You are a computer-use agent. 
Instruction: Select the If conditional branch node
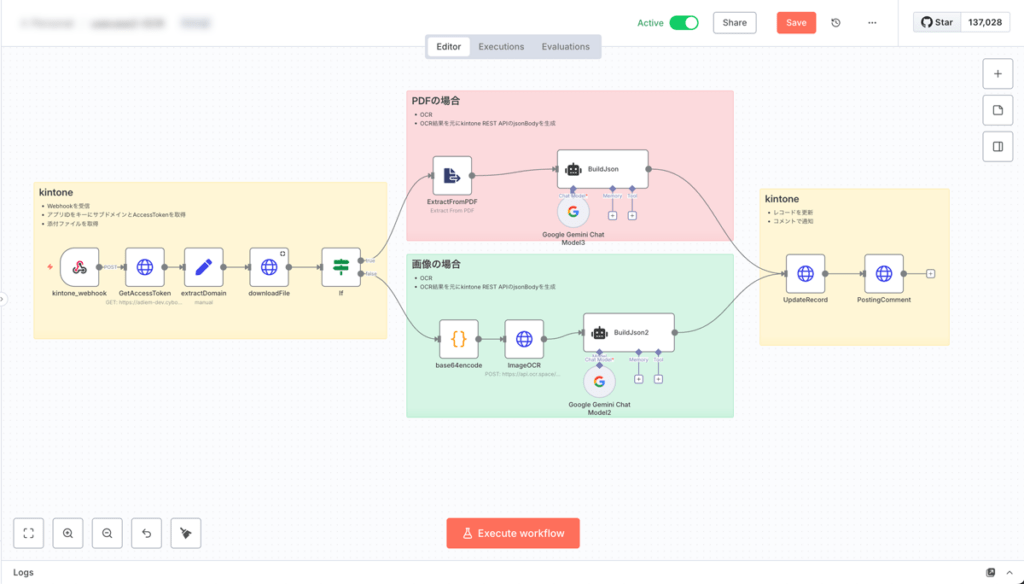point(341,267)
